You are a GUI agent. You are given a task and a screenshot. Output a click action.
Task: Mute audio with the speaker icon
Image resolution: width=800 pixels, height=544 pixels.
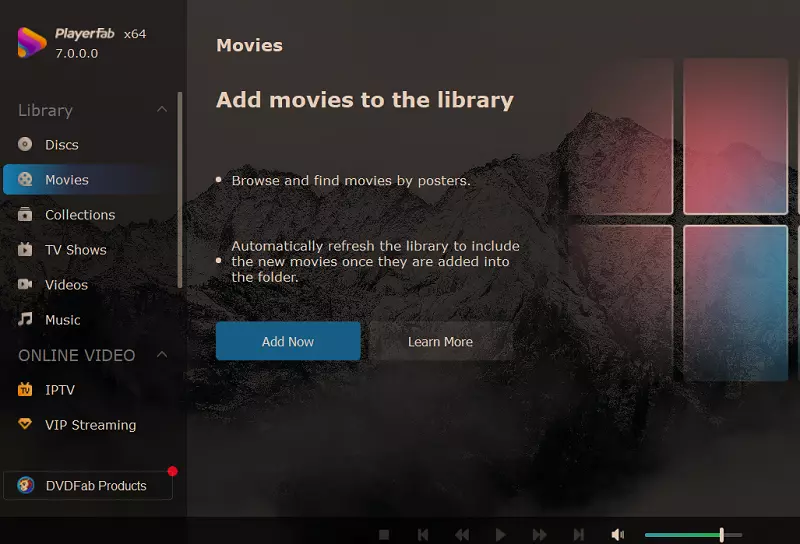coord(618,535)
